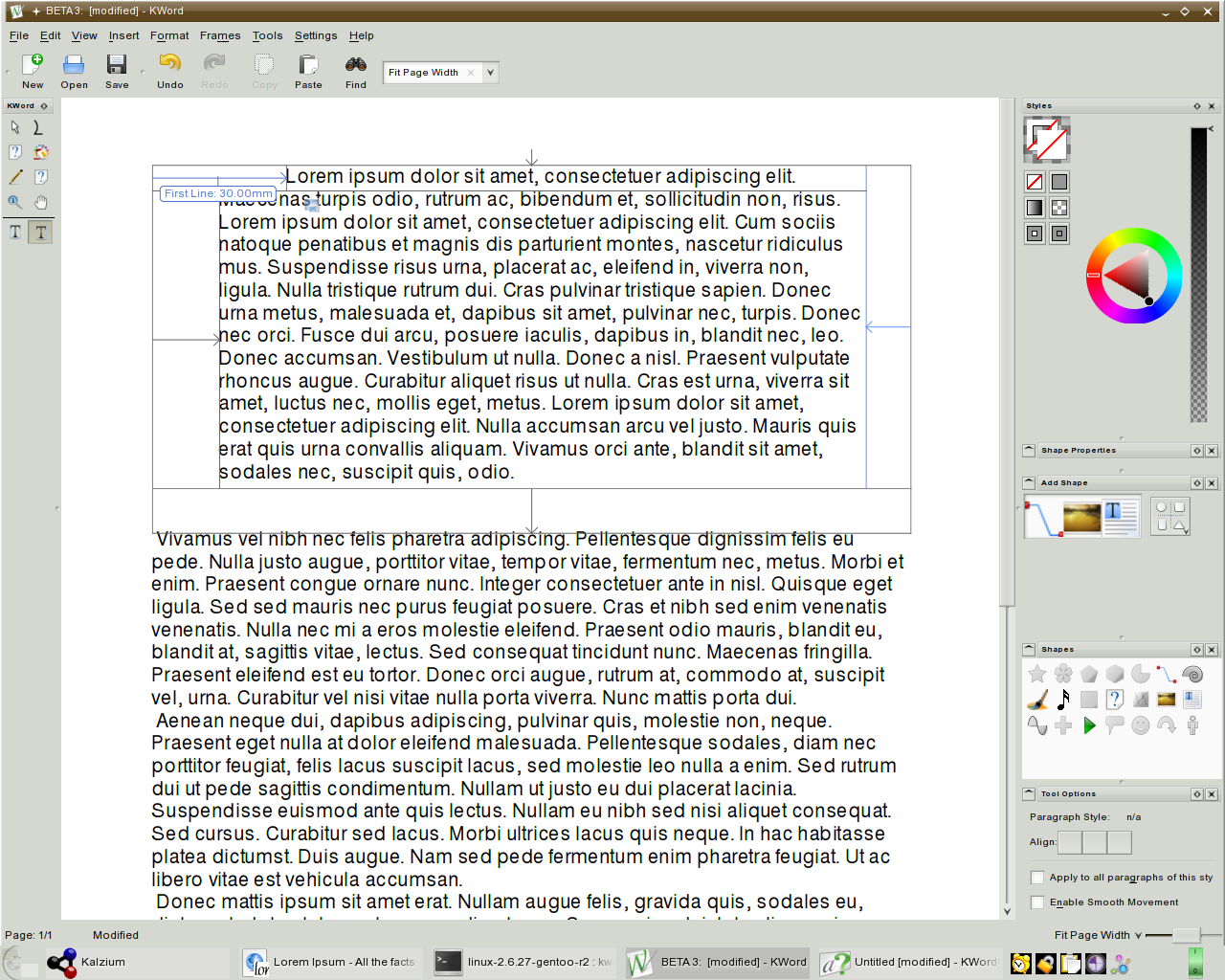Click the middle Align button
This screenshot has height=980, width=1225.
pyautogui.click(x=1095, y=842)
